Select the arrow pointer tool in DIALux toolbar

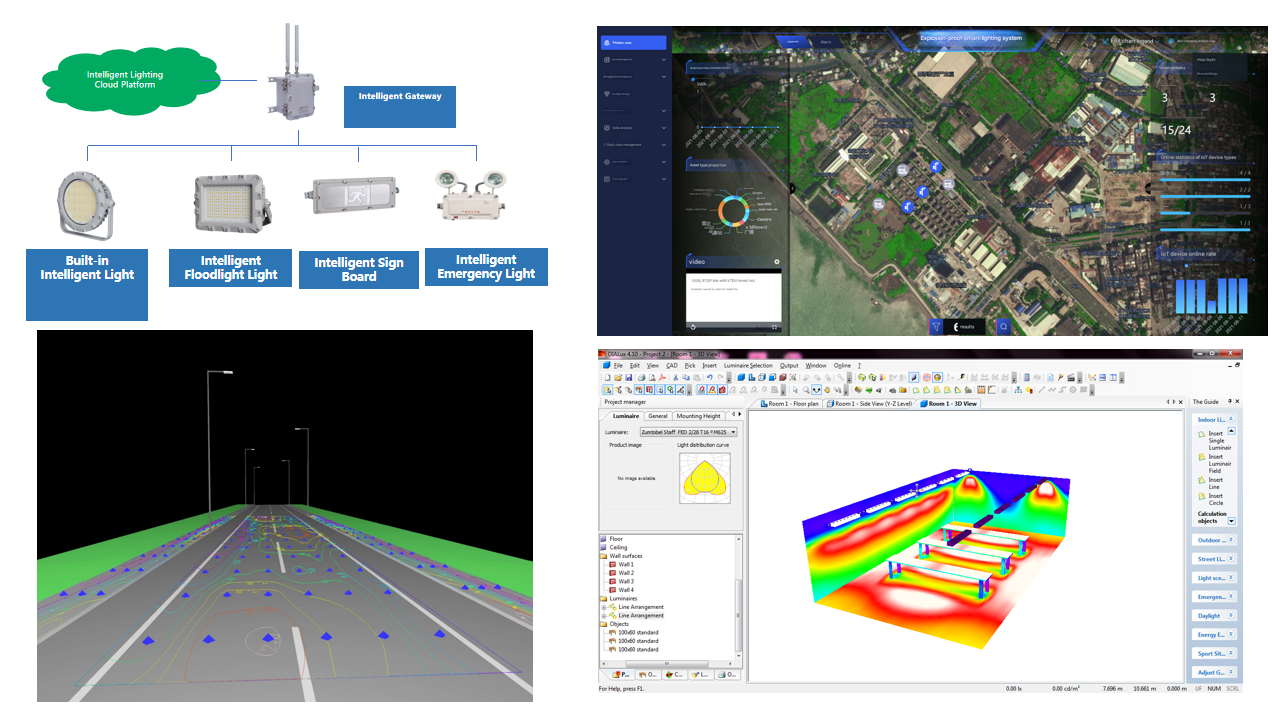795,390
